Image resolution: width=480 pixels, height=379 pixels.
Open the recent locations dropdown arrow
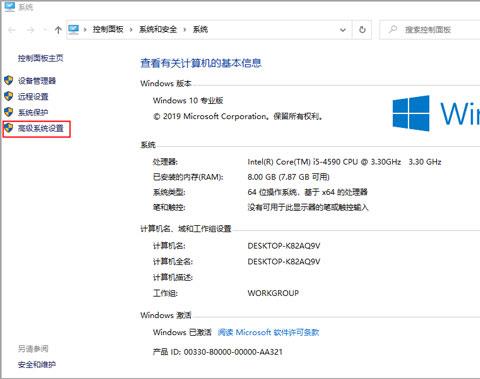click(45, 30)
